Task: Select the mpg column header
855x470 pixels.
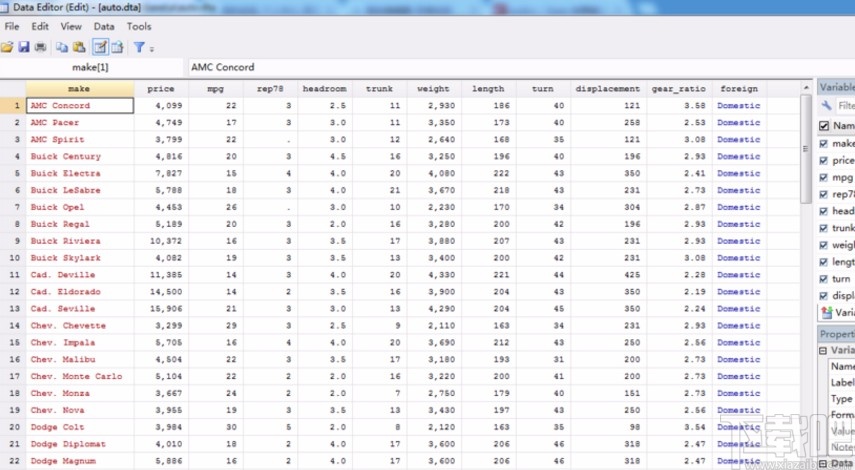Action: tap(215, 88)
